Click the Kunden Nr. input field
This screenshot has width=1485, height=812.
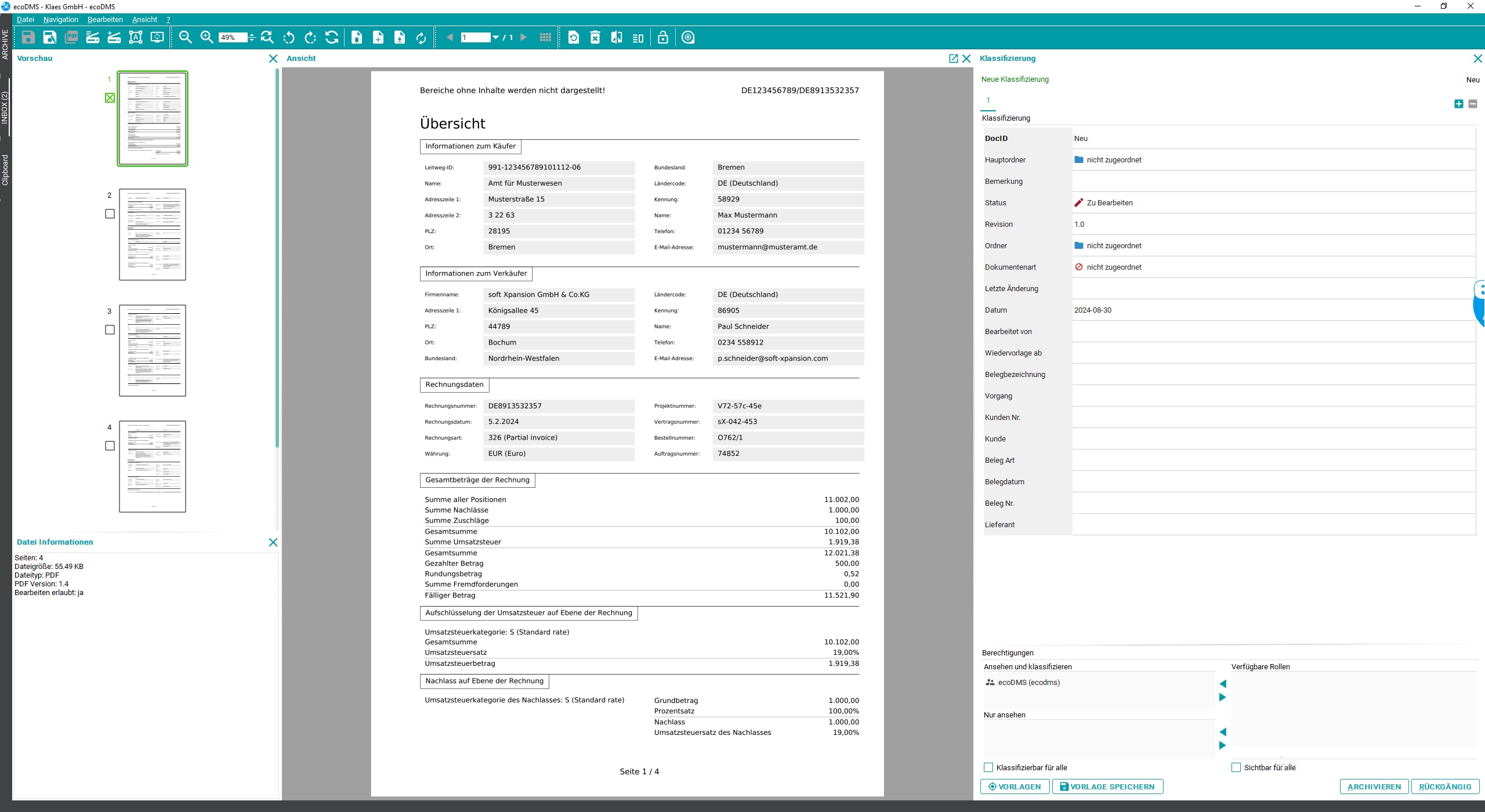tap(1273, 417)
